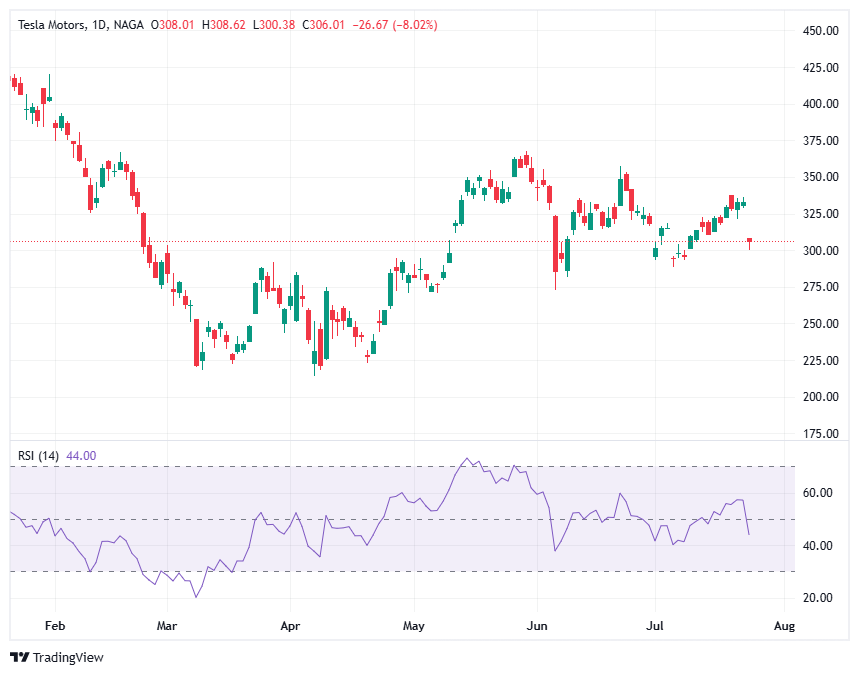This screenshot has width=859, height=675.
Task: Click the close price C306.01 value
Action: pos(324,24)
